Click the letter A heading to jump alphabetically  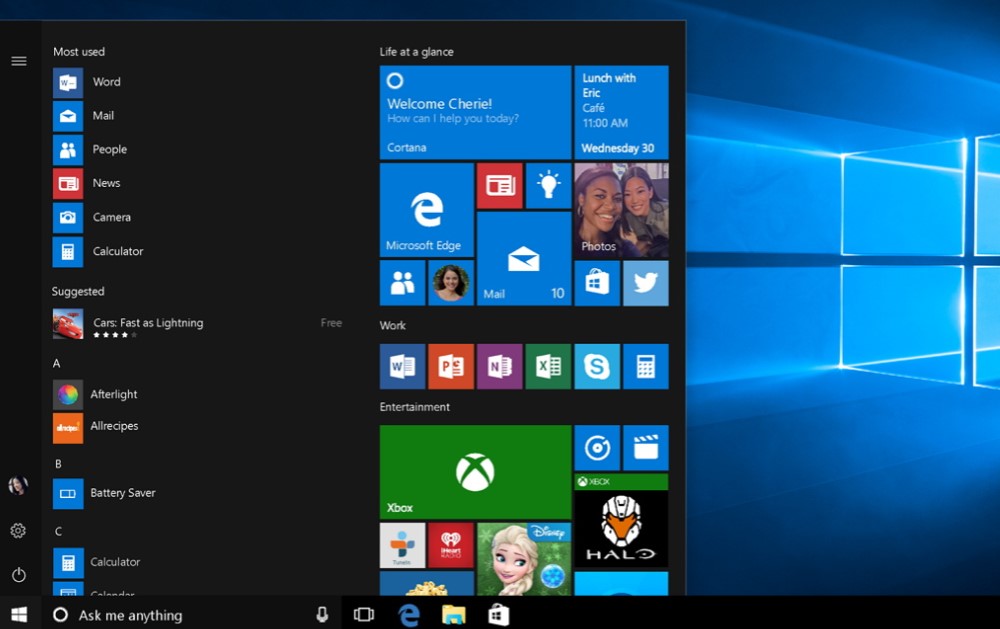[56, 363]
